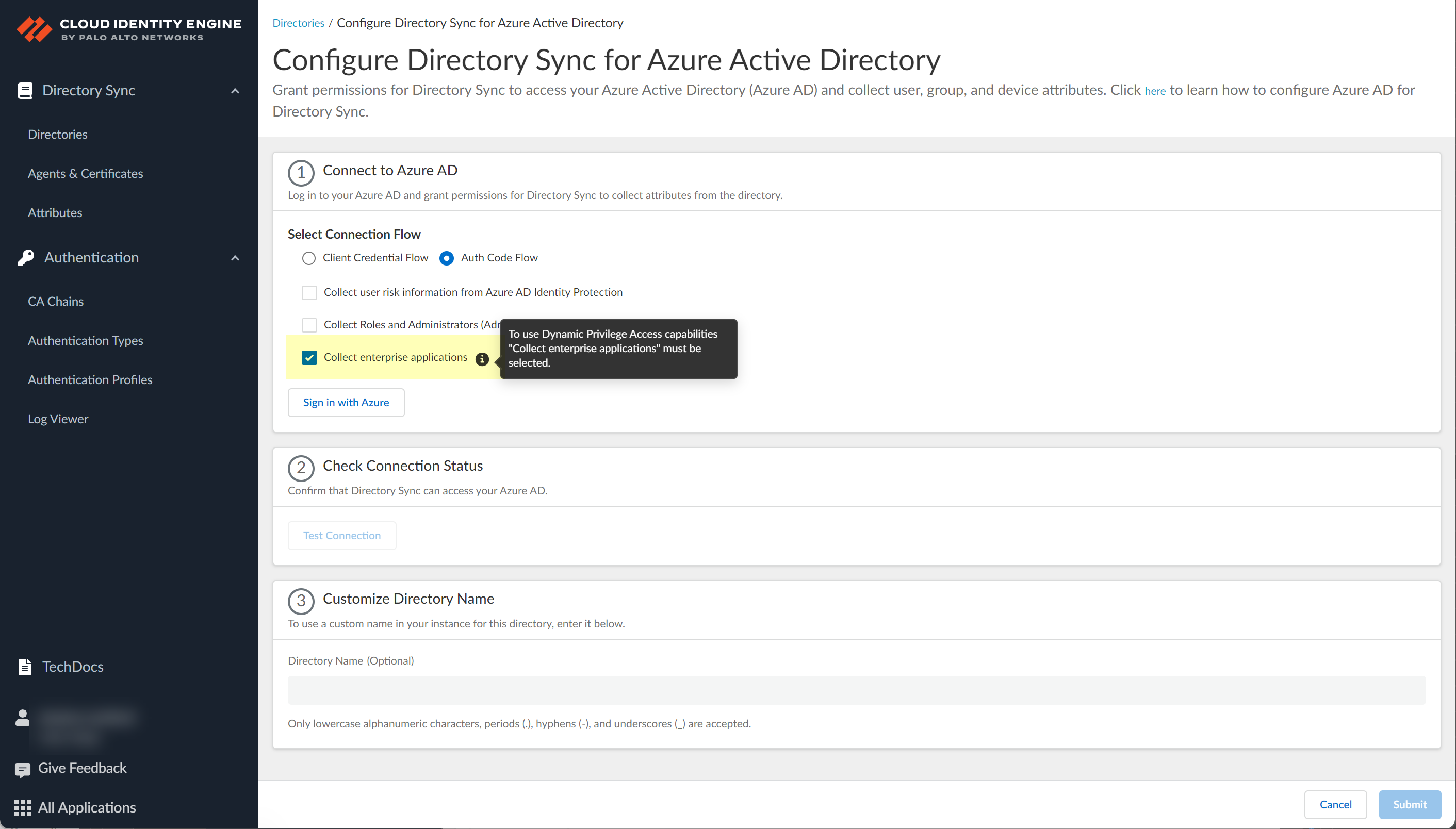The width and height of the screenshot is (1456, 829).
Task: Uncheck Collect enterprise applications
Action: (309, 358)
